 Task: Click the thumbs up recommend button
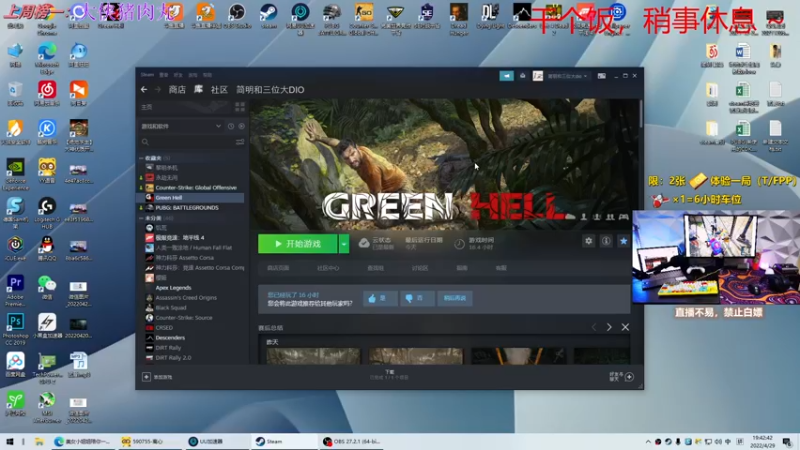[x=380, y=298]
